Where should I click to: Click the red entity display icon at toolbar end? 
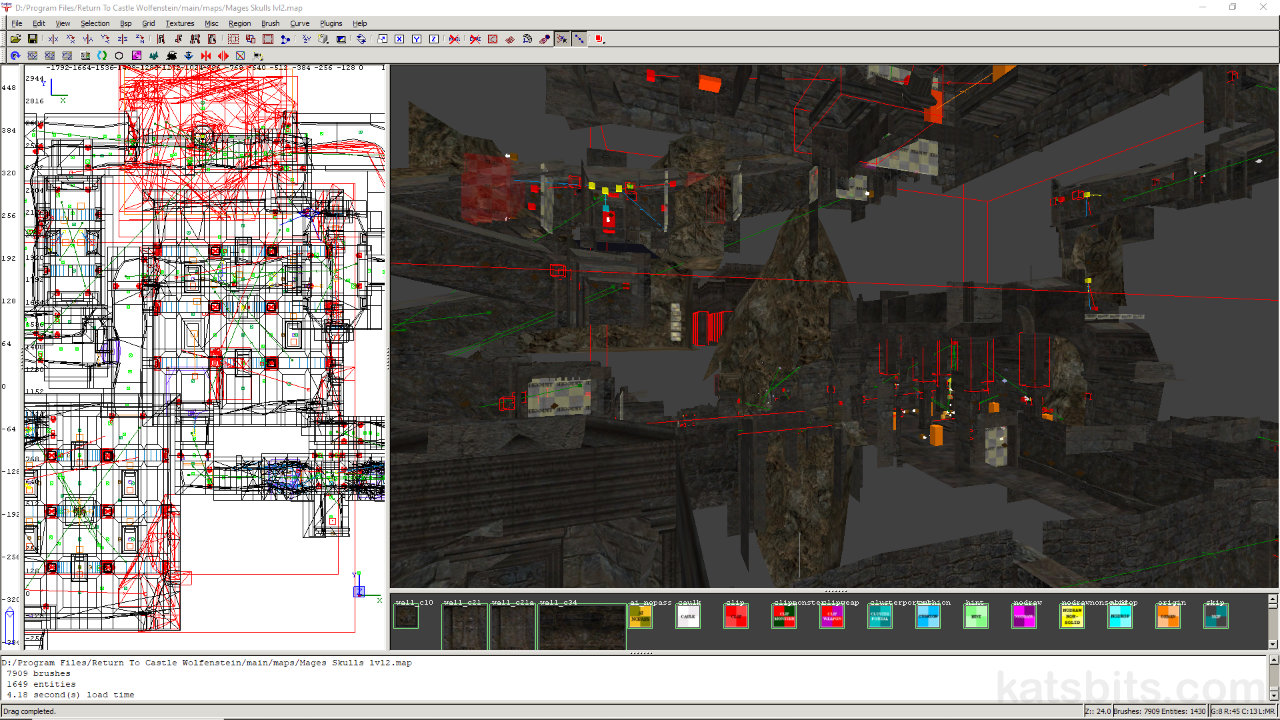click(599, 39)
